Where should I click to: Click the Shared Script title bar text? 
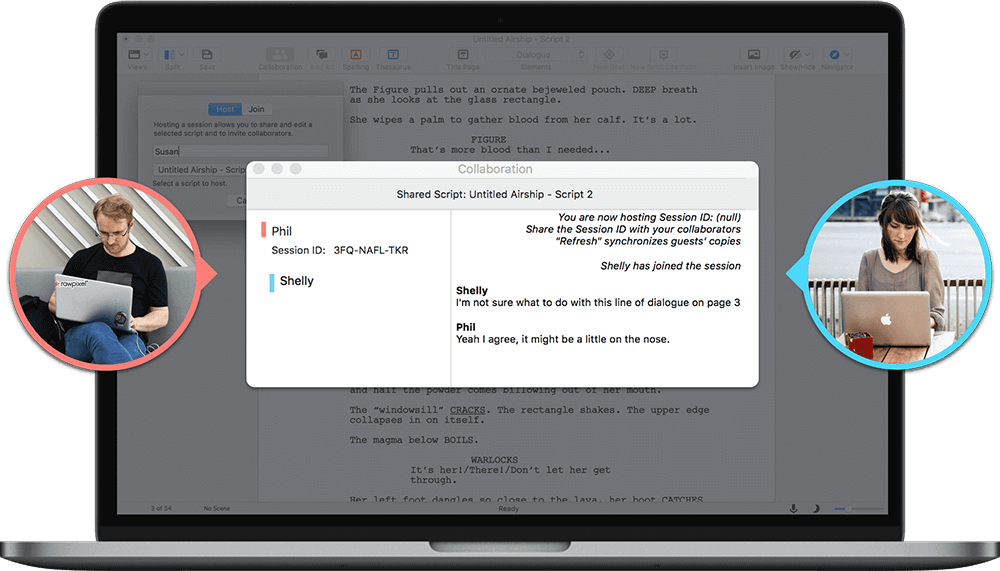click(495, 194)
